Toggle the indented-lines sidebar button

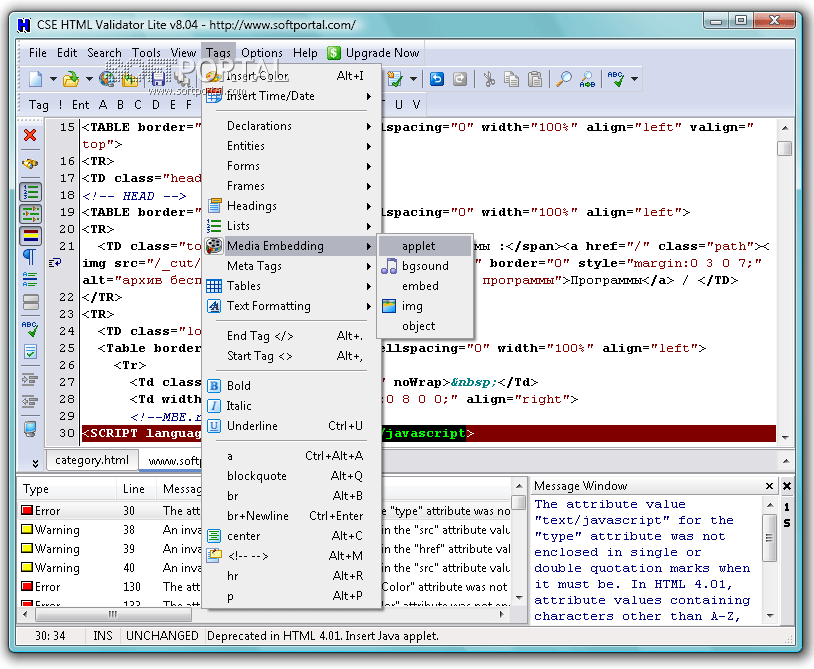pos(31,213)
